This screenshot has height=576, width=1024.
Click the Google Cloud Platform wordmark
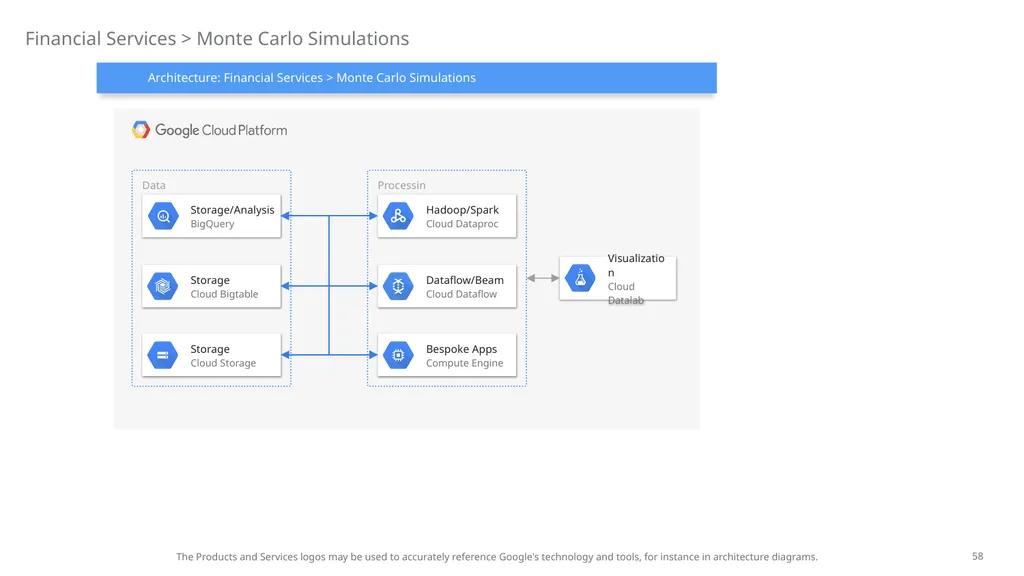pos(221,130)
